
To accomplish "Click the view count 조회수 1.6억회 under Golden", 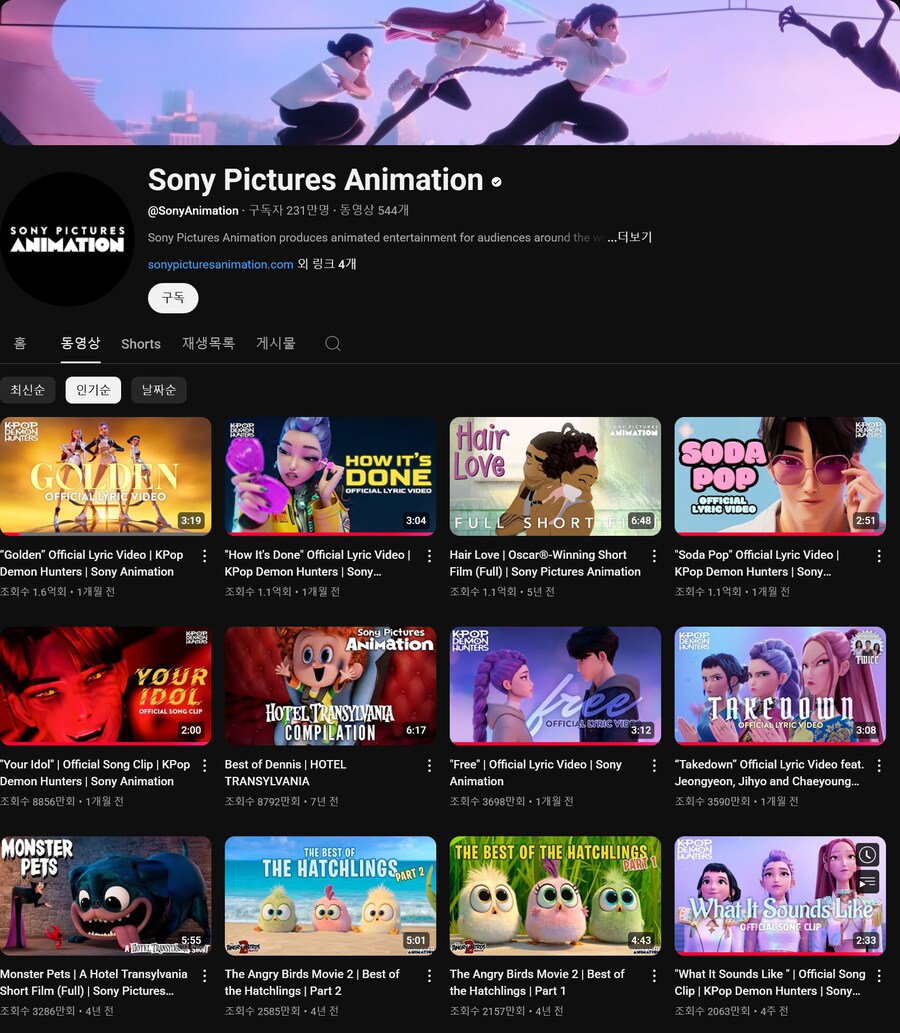I will pyautogui.click(x=33, y=592).
